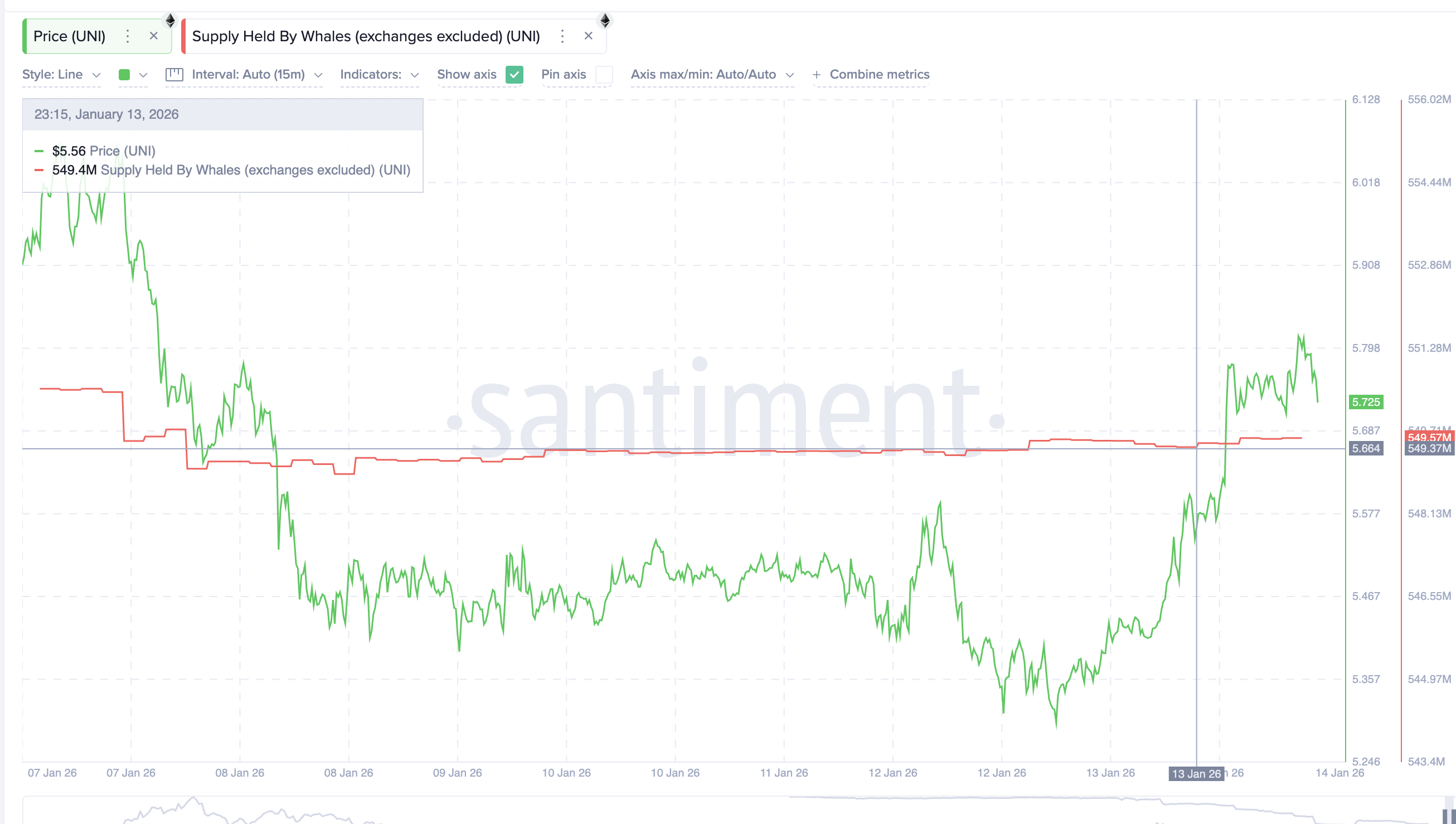Click the plus icon beside Combine metrics
This screenshot has height=824, width=1456.
pos(816,75)
